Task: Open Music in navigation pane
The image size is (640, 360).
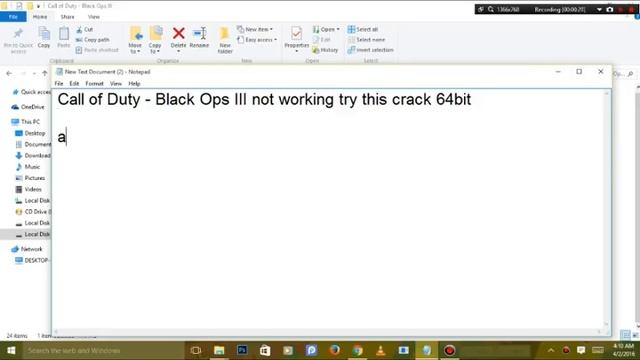Action: (28, 167)
